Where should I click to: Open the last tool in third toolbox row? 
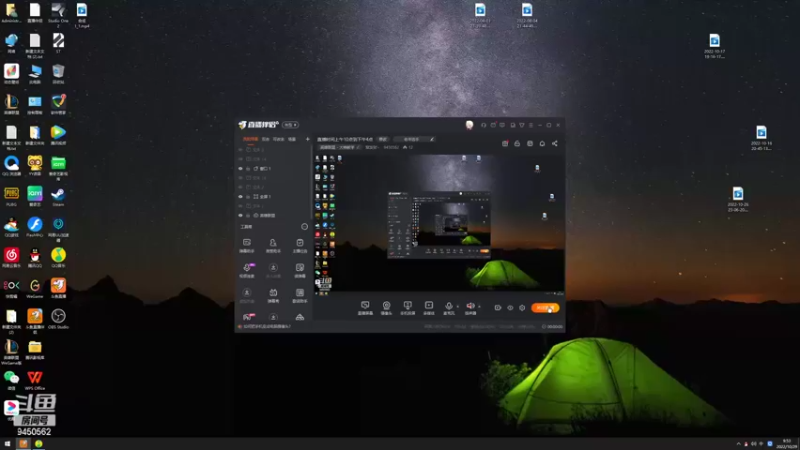pyautogui.click(x=299, y=295)
